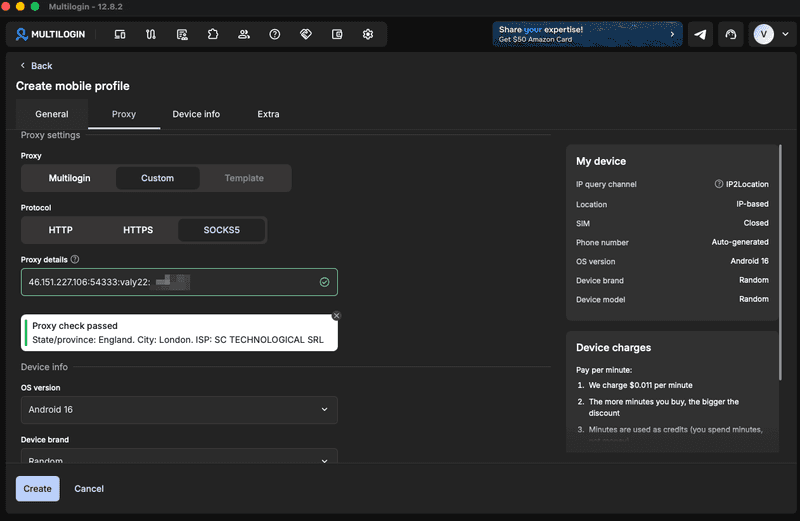Open the profiles devices icon in toolbar

[120, 34]
